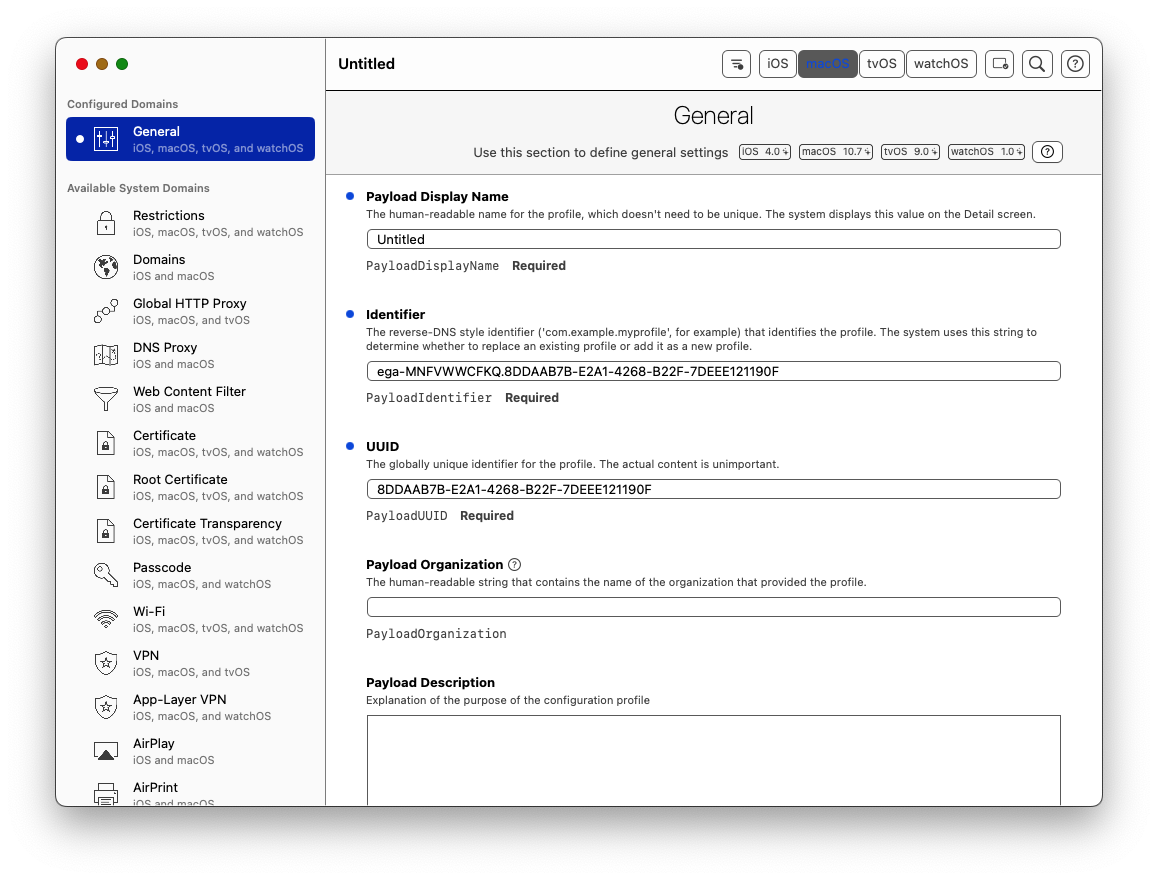Open the iOS 4.0 version stepper
Viewport: 1158px width, 880px height.
pyautogui.click(x=764, y=151)
